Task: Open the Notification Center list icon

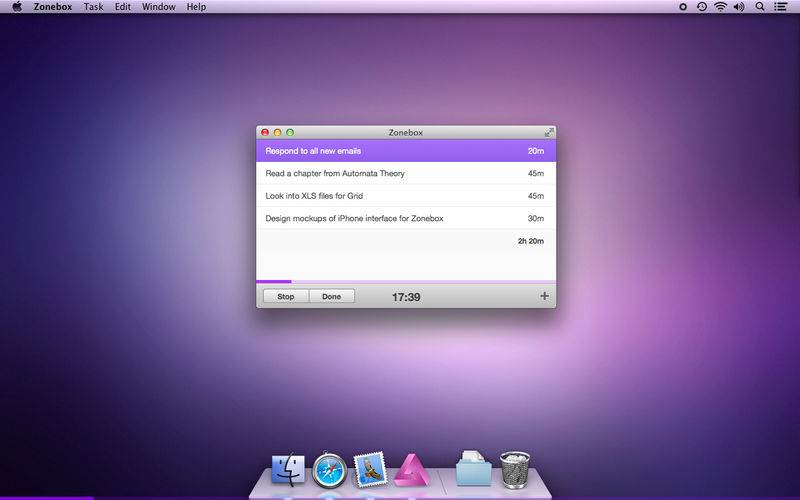Action: (780, 7)
